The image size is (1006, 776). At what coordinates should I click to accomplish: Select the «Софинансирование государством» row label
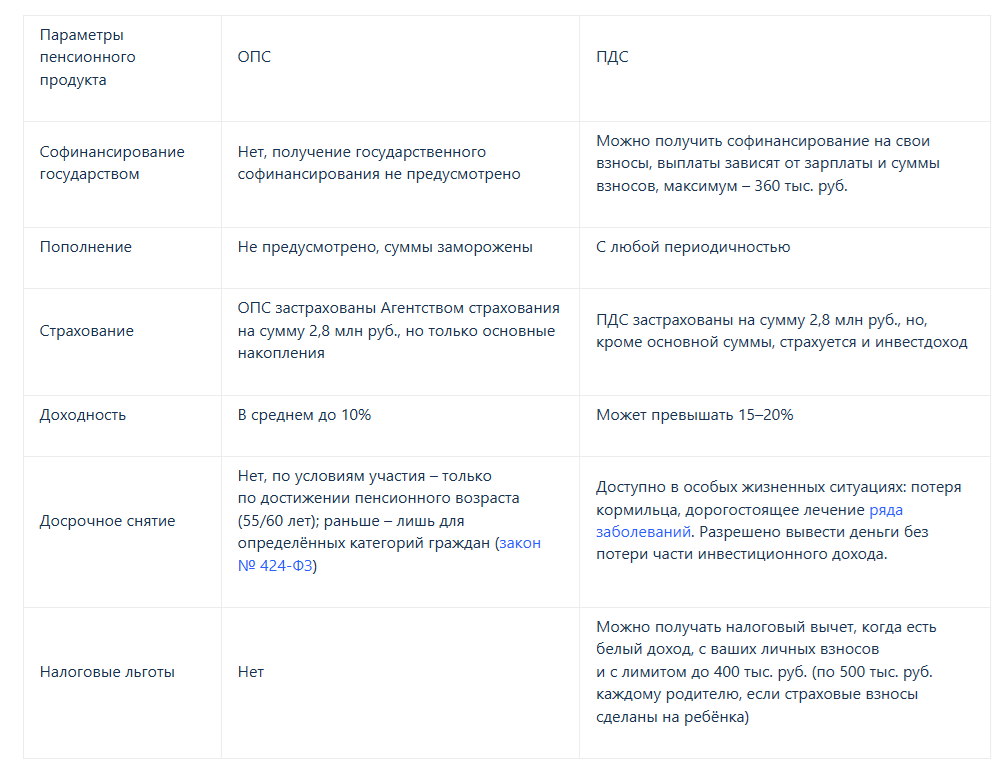tap(112, 163)
